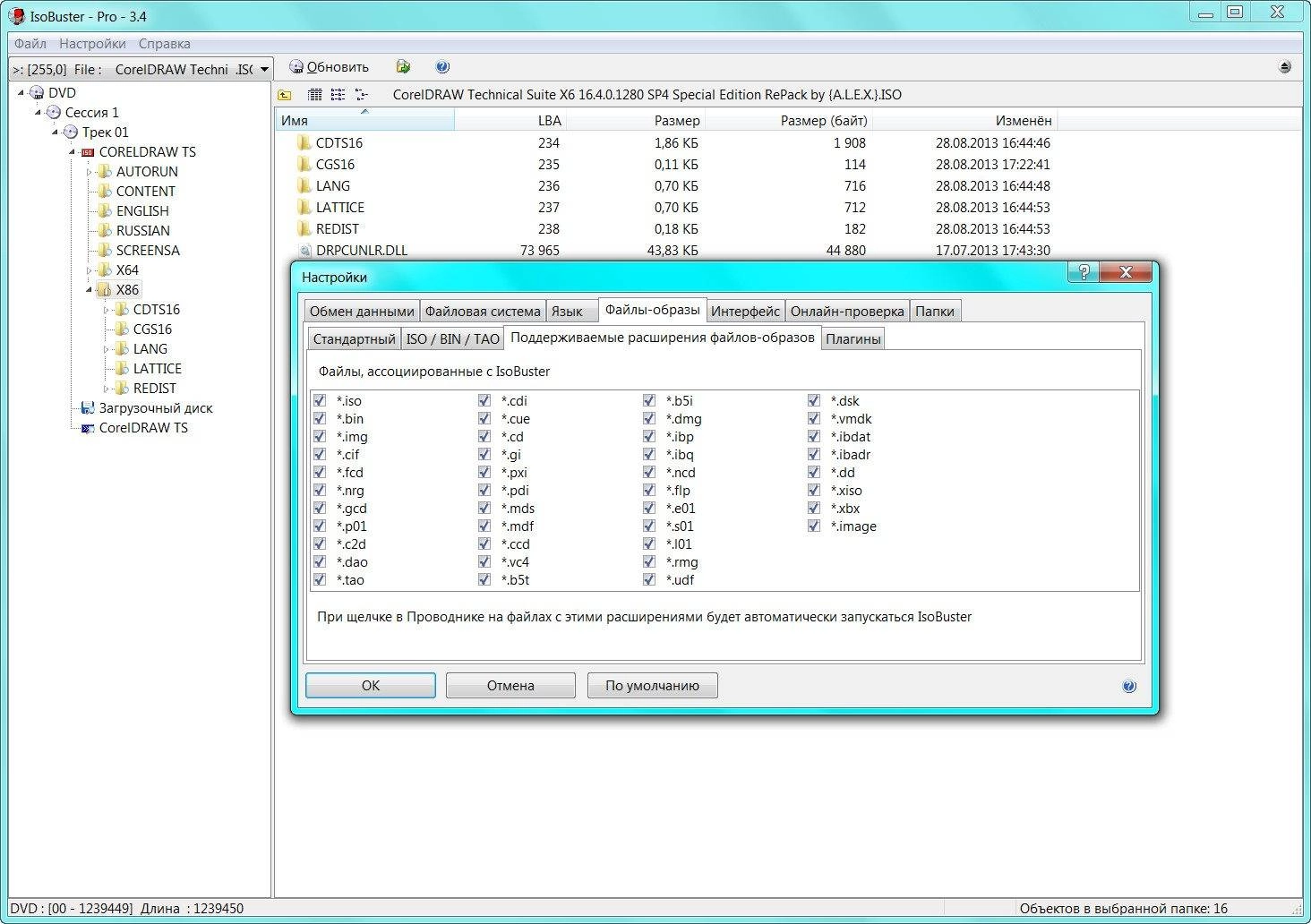Click CDTS16 folder icon in file list

point(304,142)
